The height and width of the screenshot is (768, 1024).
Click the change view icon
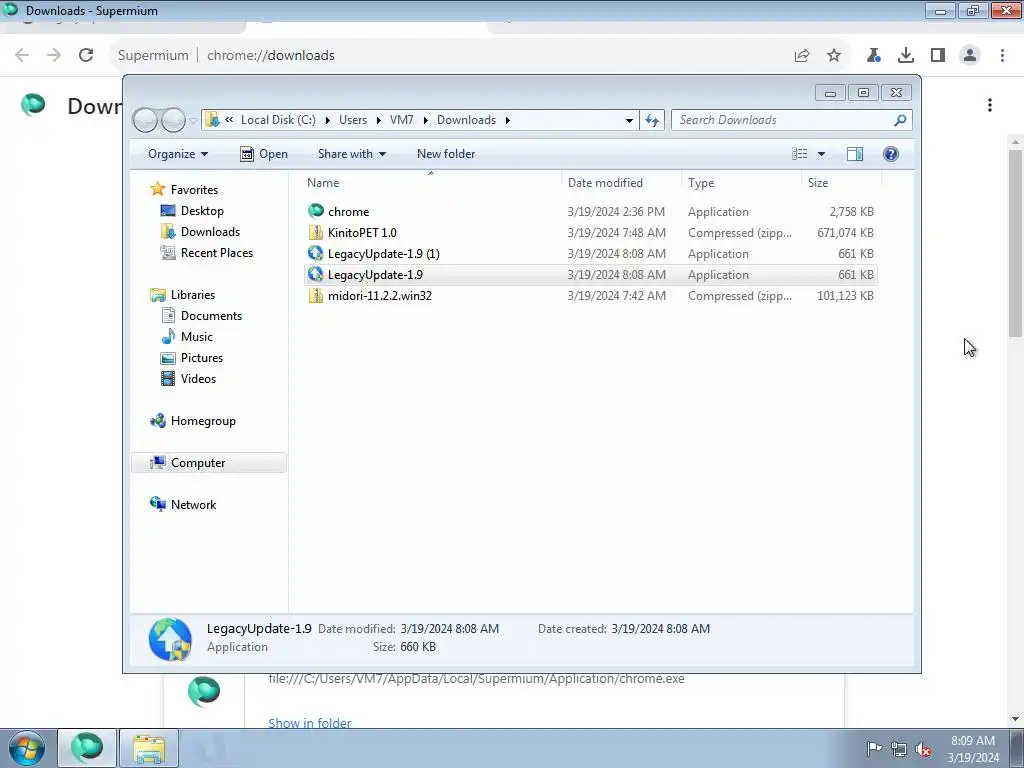click(x=799, y=153)
